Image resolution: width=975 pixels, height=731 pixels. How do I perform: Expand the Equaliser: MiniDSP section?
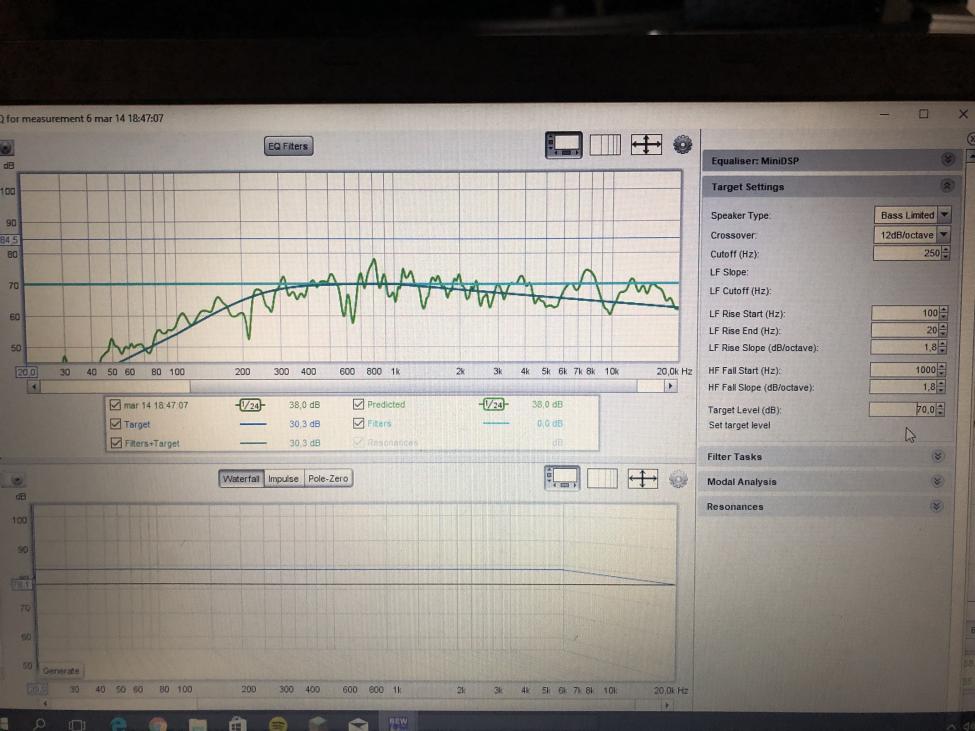pos(948,160)
